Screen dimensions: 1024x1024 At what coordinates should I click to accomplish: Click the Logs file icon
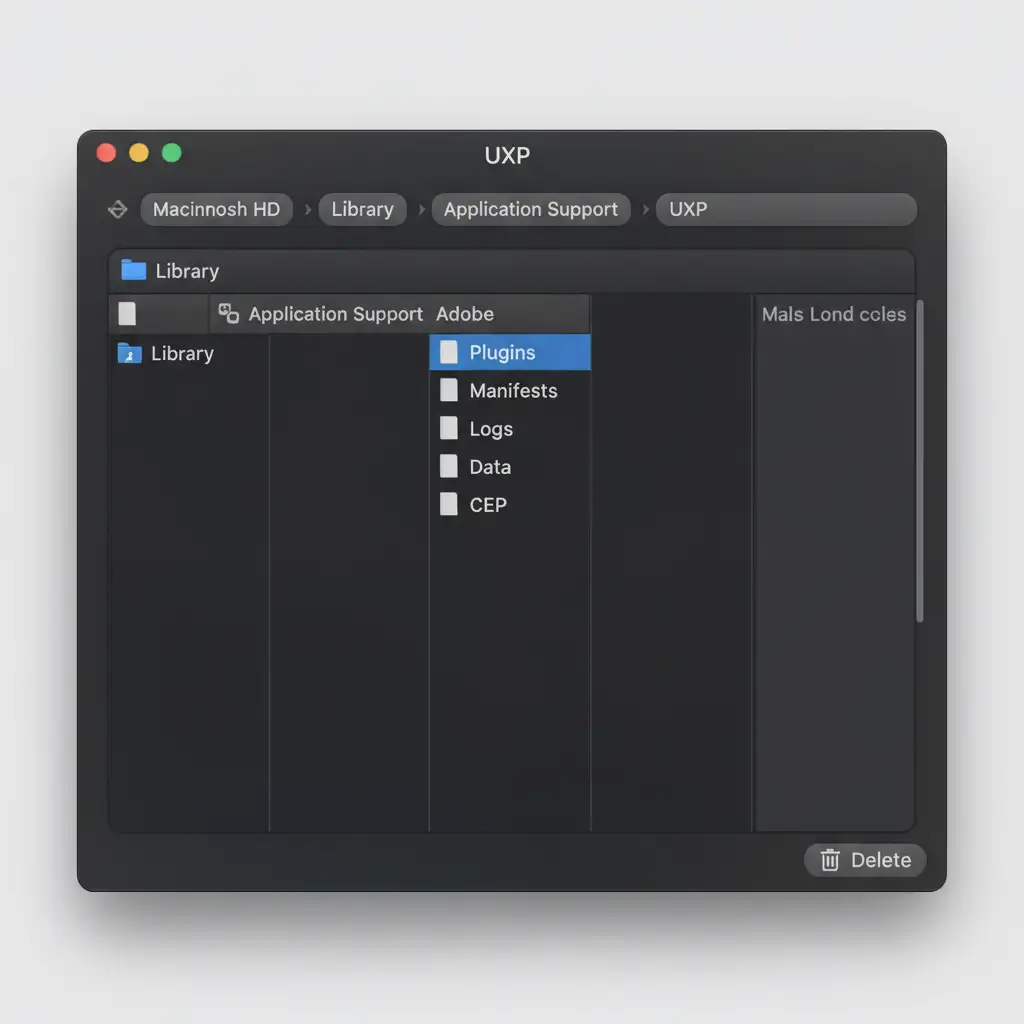point(449,428)
